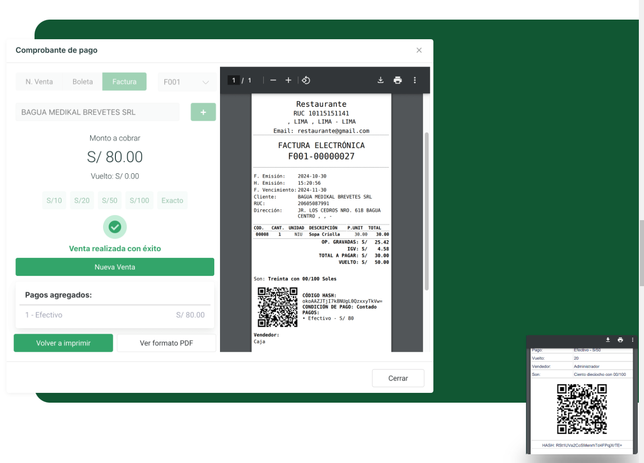Open more options menu in main PDF viewer

414,80
